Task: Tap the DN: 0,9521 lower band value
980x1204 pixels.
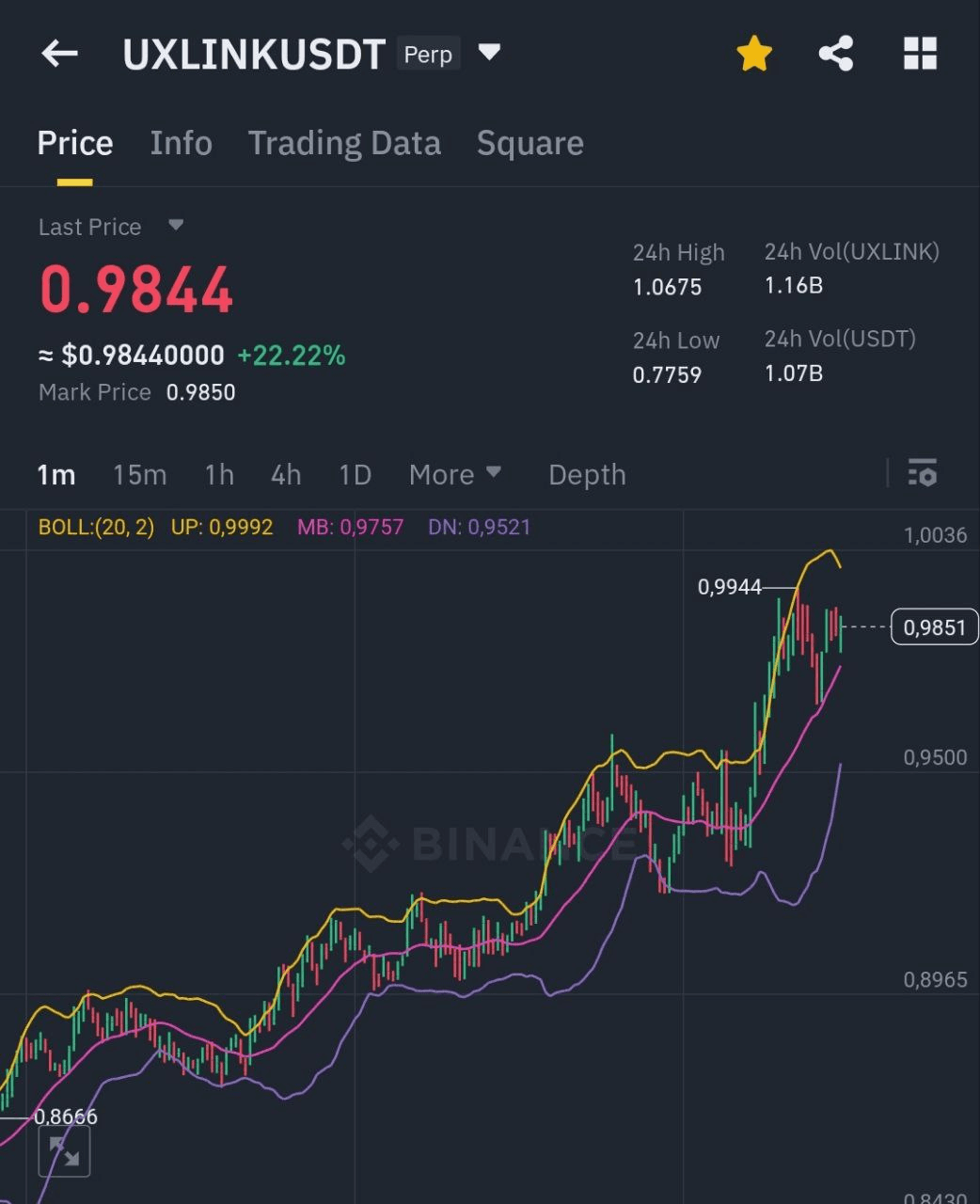Action: 479,527
